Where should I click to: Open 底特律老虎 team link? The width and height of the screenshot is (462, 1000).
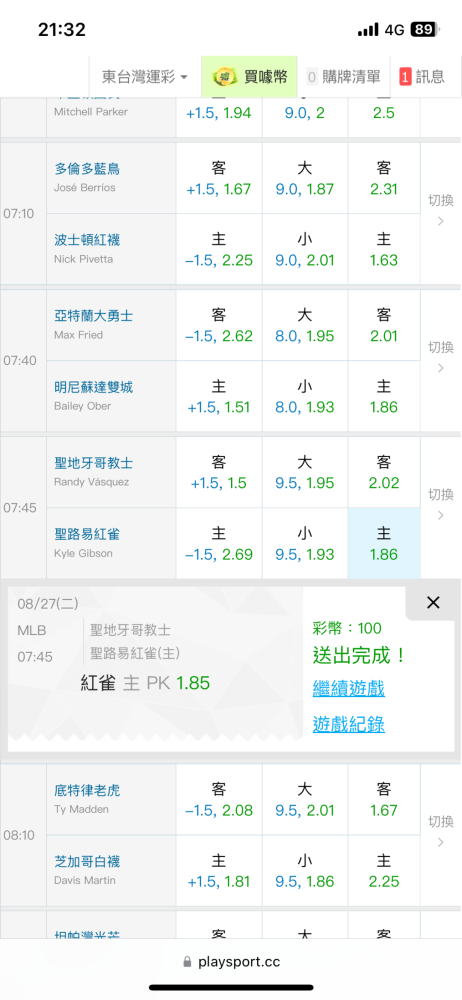(x=87, y=791)
